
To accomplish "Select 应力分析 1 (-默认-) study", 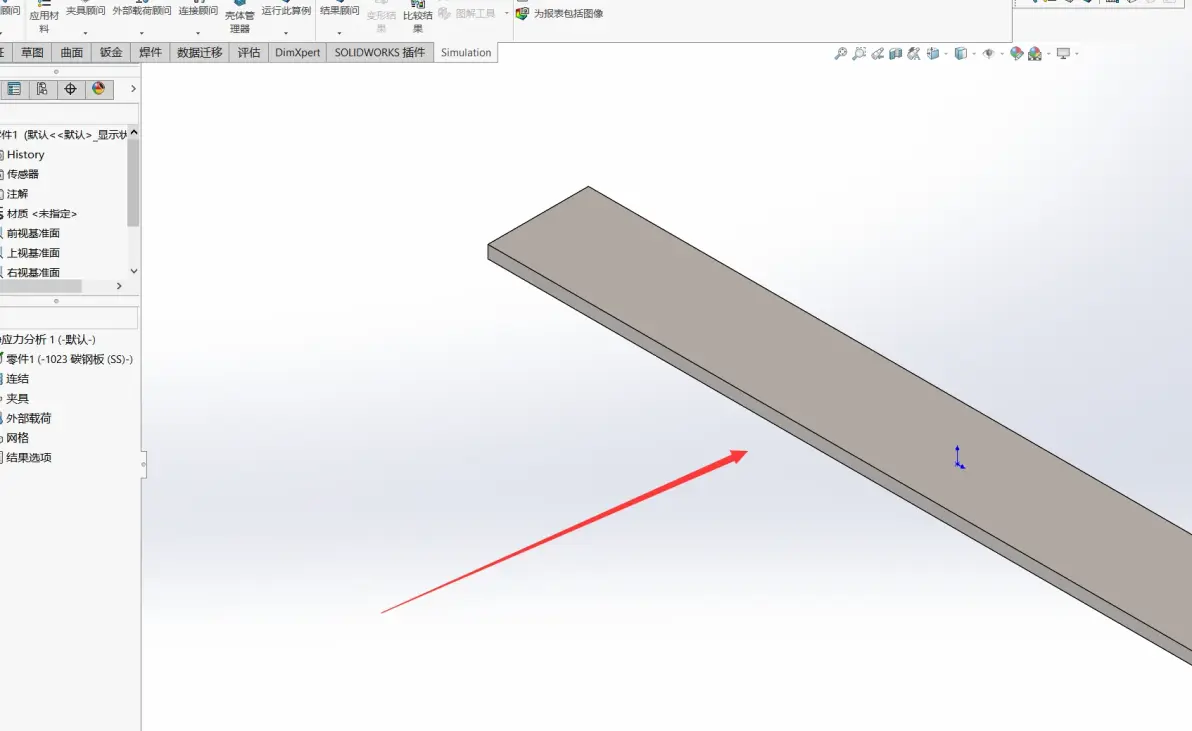I will 48,340.
